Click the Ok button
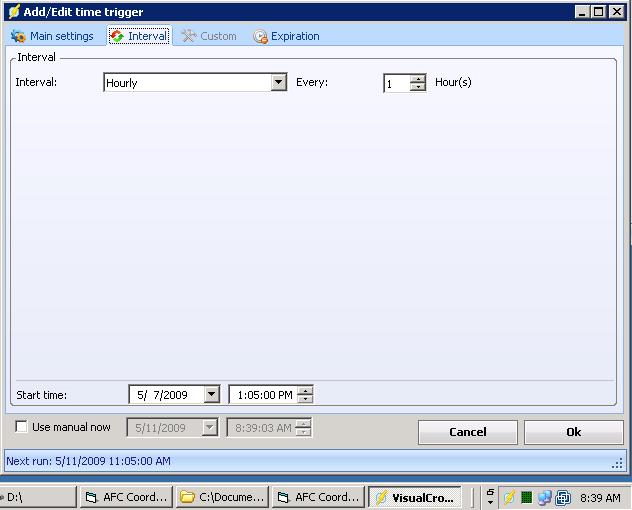632x510 pixels. pos(574,432)
